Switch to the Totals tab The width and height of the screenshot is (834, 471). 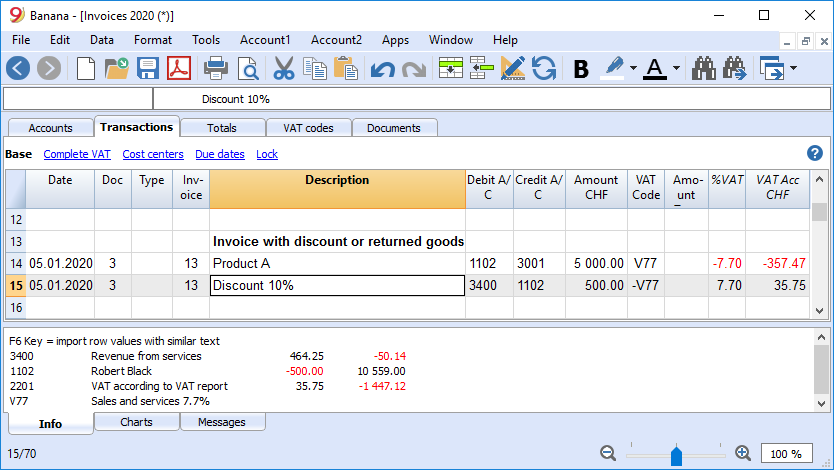pyautogui.click(x=222, y=128)
